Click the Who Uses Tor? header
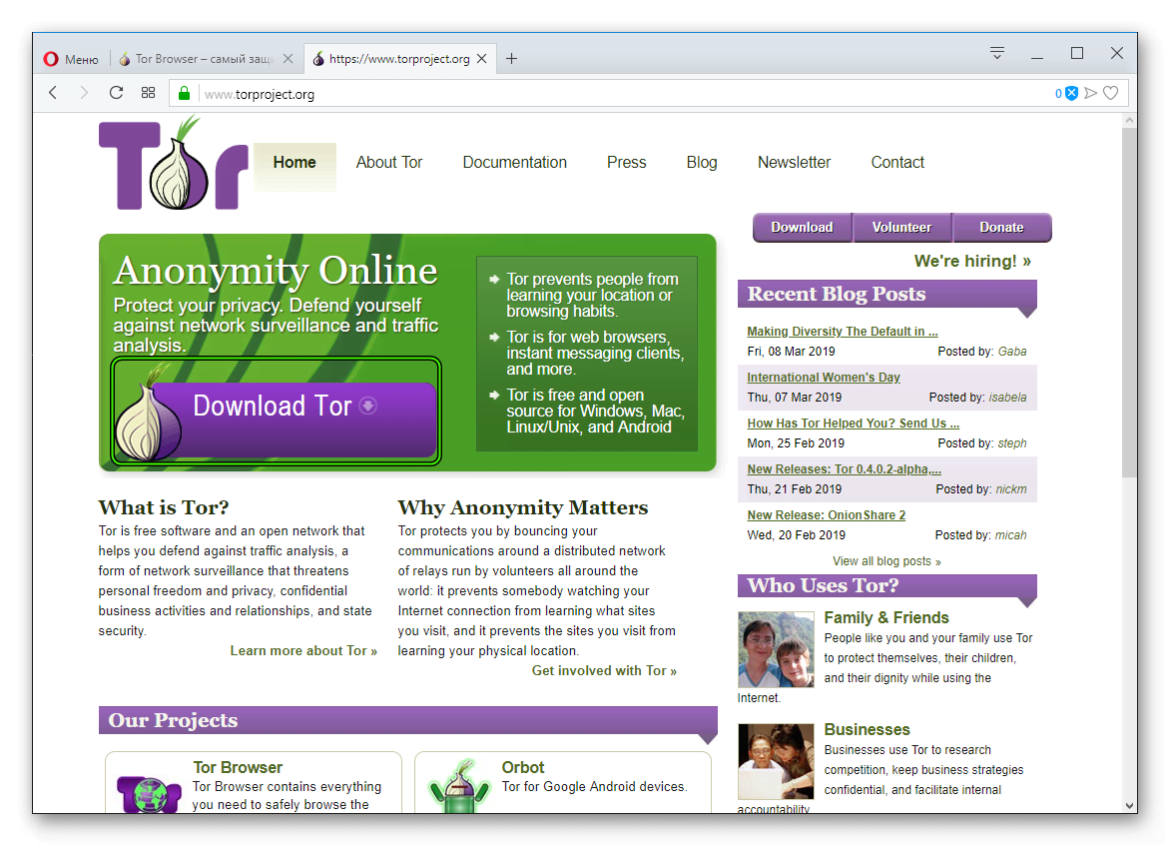1170x846 pixels. pyautogui.click(x=887, y=586)
